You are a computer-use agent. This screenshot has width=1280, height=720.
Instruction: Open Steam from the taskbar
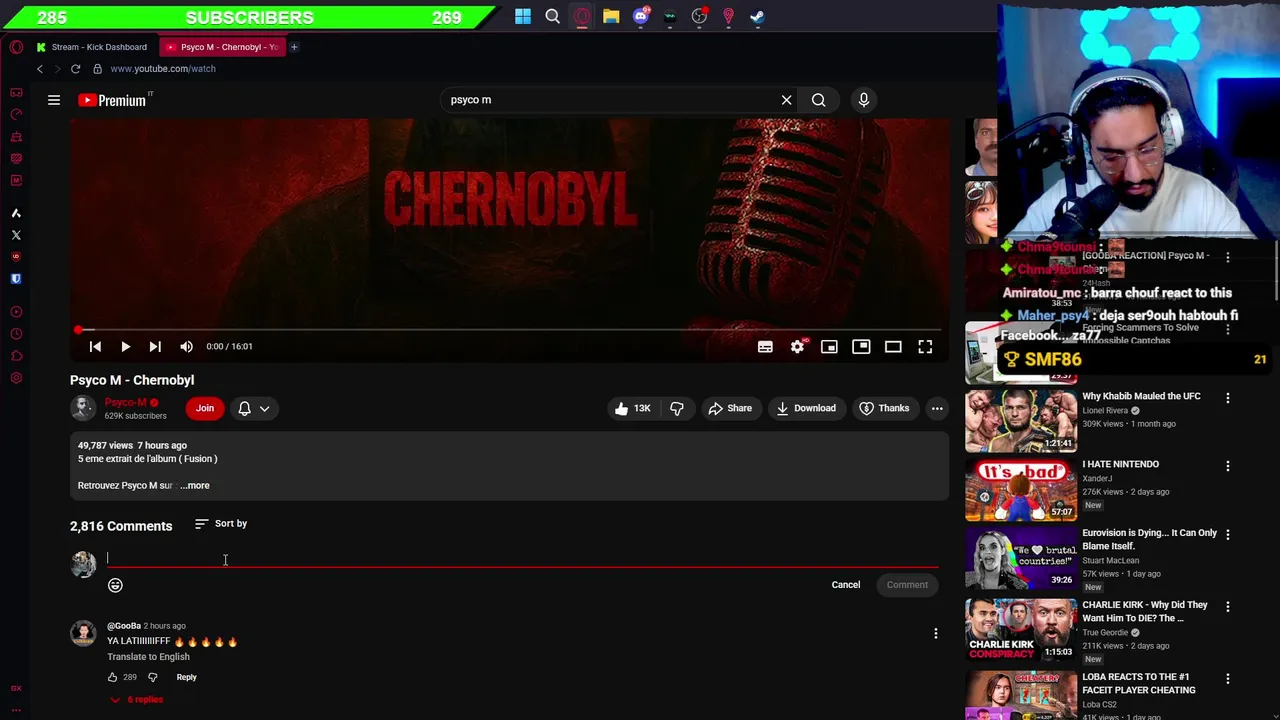[757, 16]
